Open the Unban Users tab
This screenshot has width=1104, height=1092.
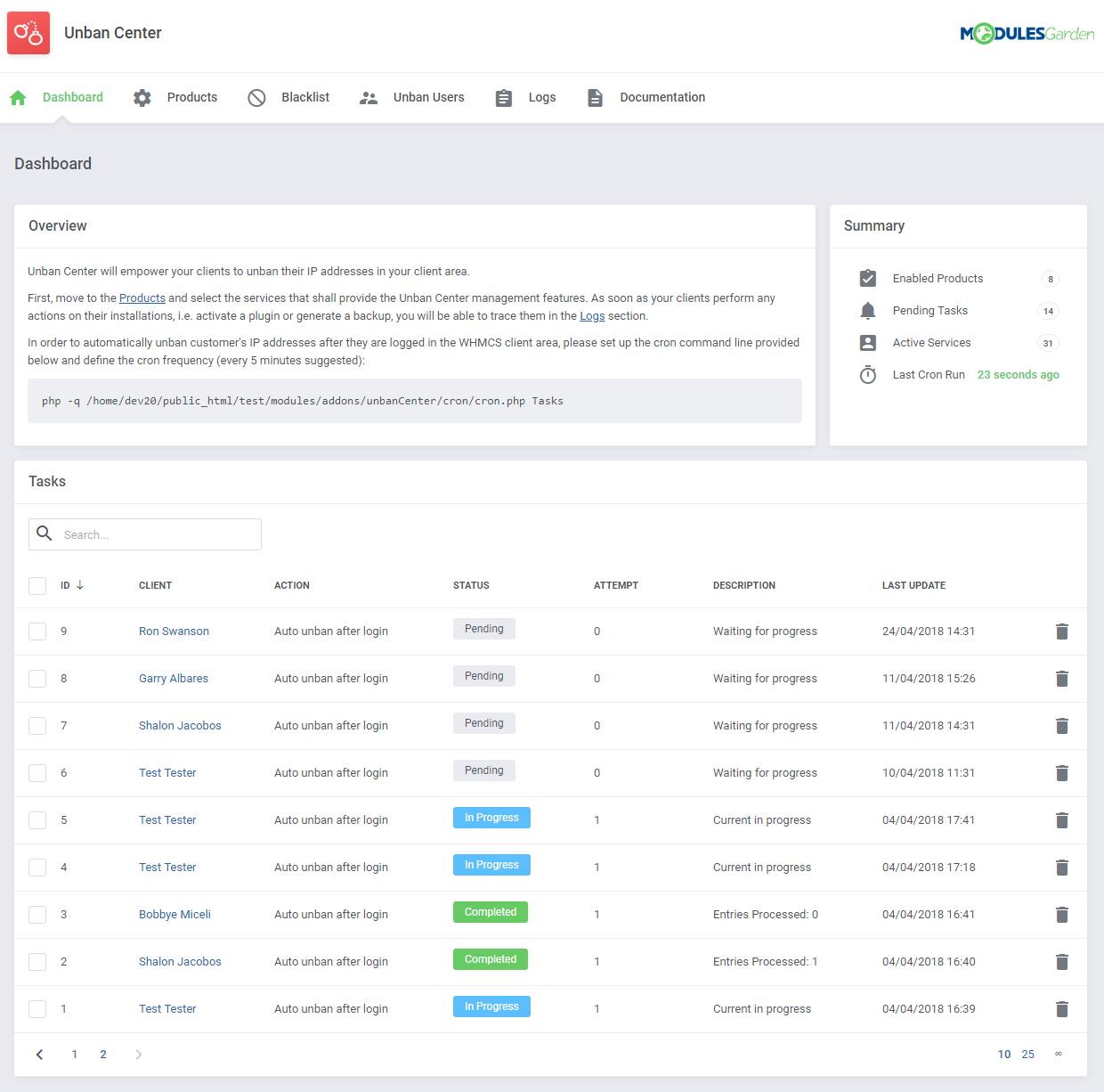point(429,98)
